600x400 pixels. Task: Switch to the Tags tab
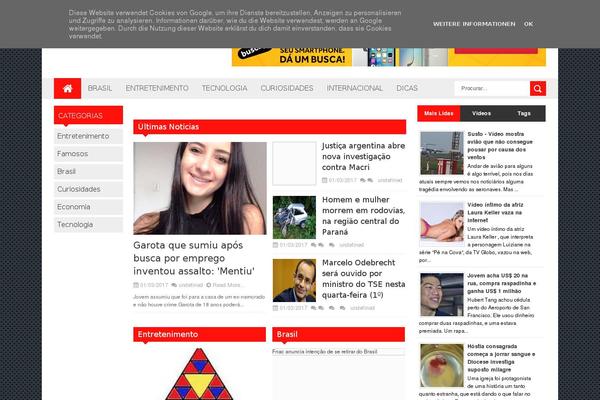tap(524, 113)
